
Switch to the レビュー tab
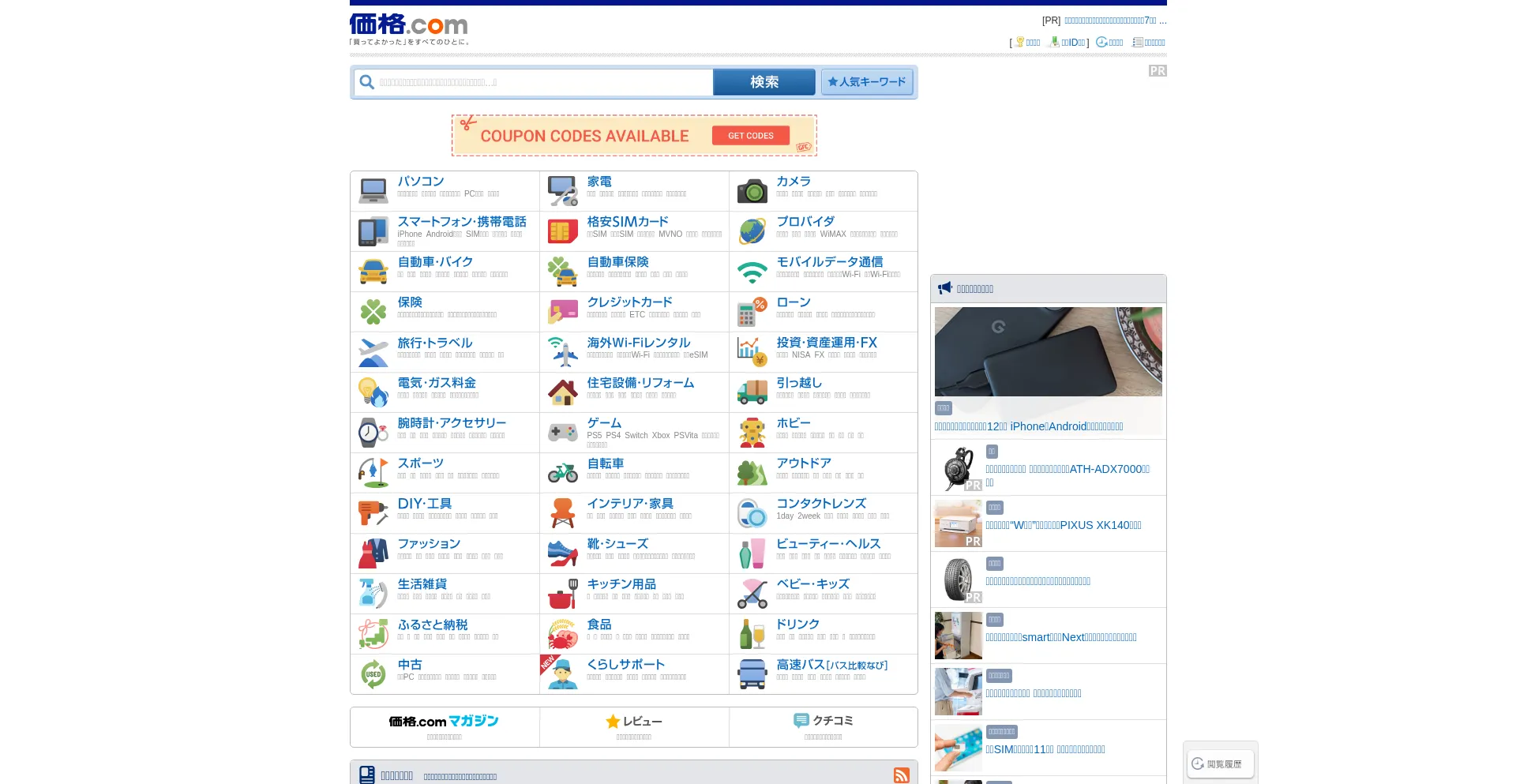coord(634,726)
